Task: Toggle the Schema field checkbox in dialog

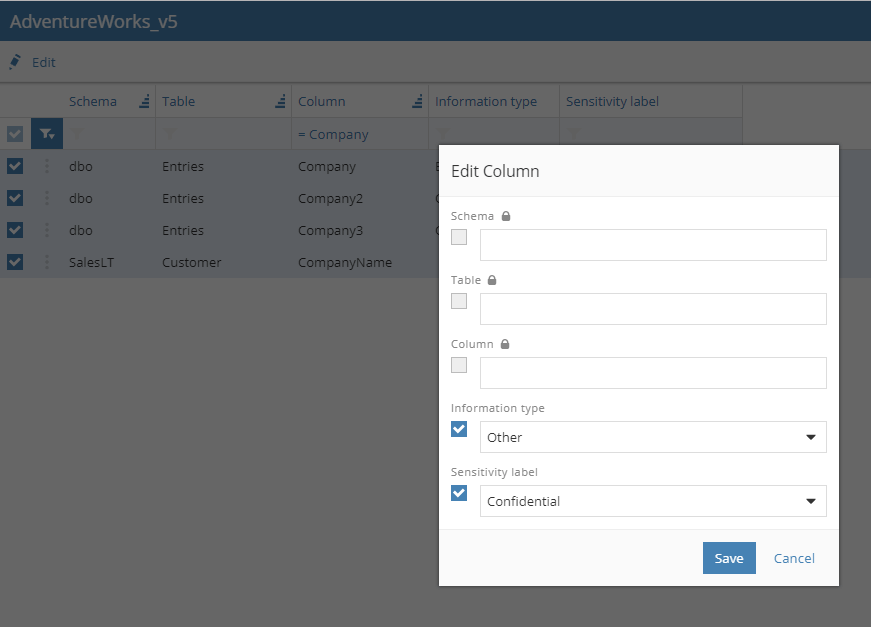Action: click(459, 237)
